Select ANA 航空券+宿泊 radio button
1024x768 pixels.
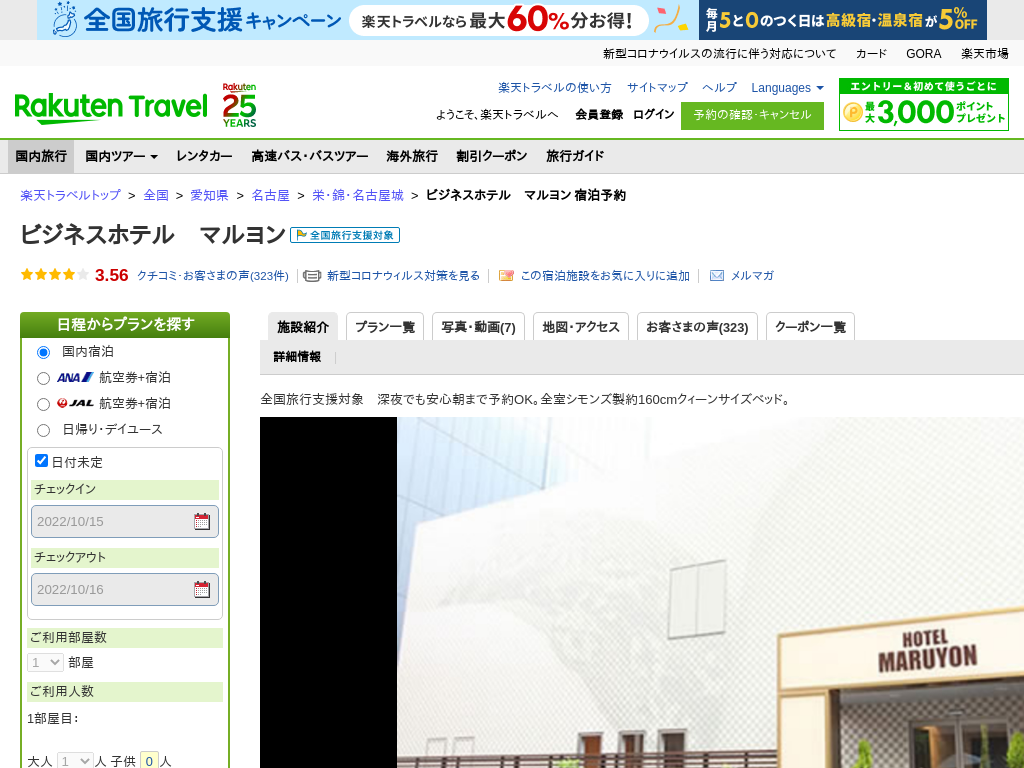(x=43, y=378)
